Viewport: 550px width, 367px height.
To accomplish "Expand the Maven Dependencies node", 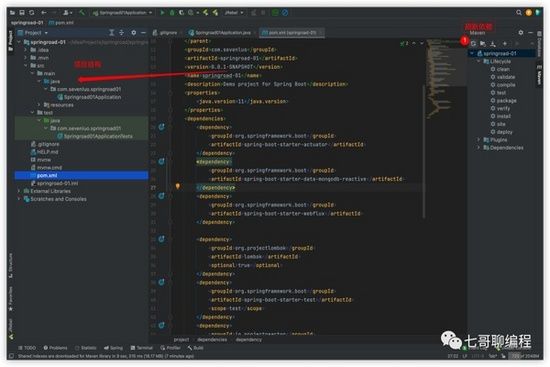I will [x=478, y=148].
